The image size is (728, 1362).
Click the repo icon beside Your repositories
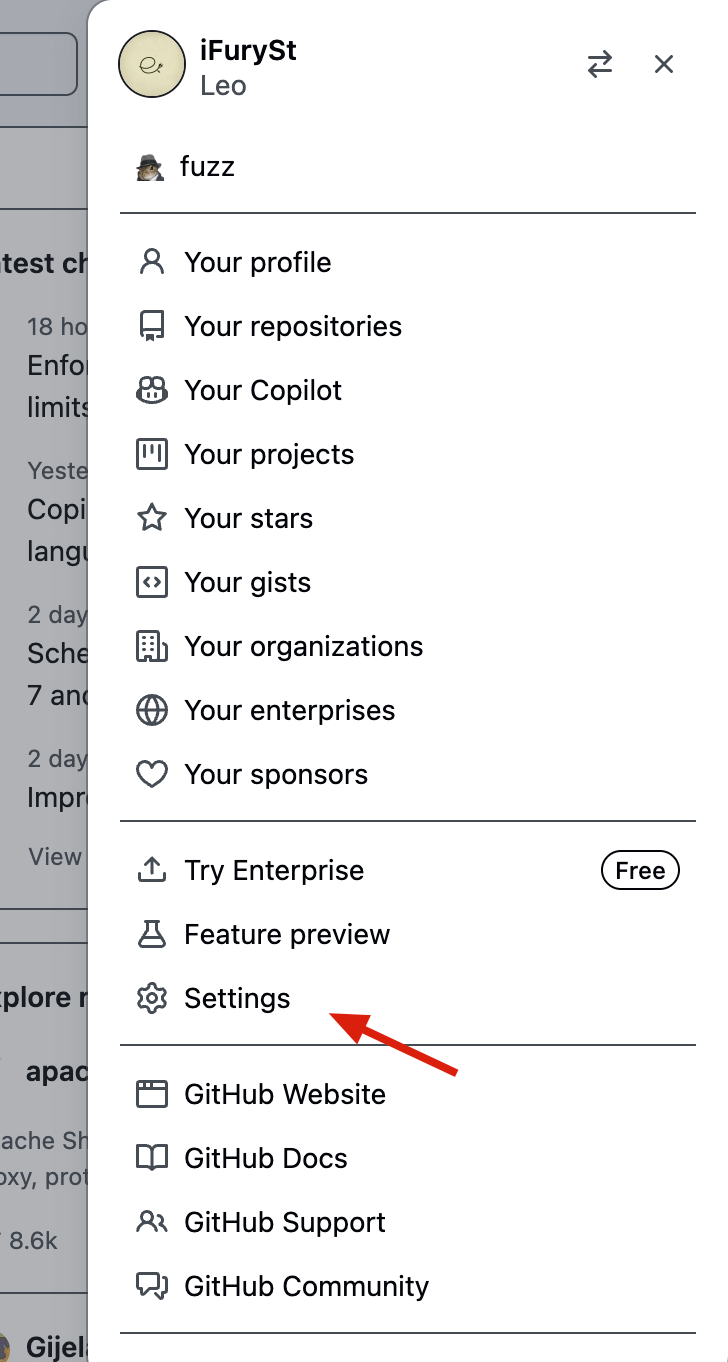pyautogui.click(x=151, y=326)
